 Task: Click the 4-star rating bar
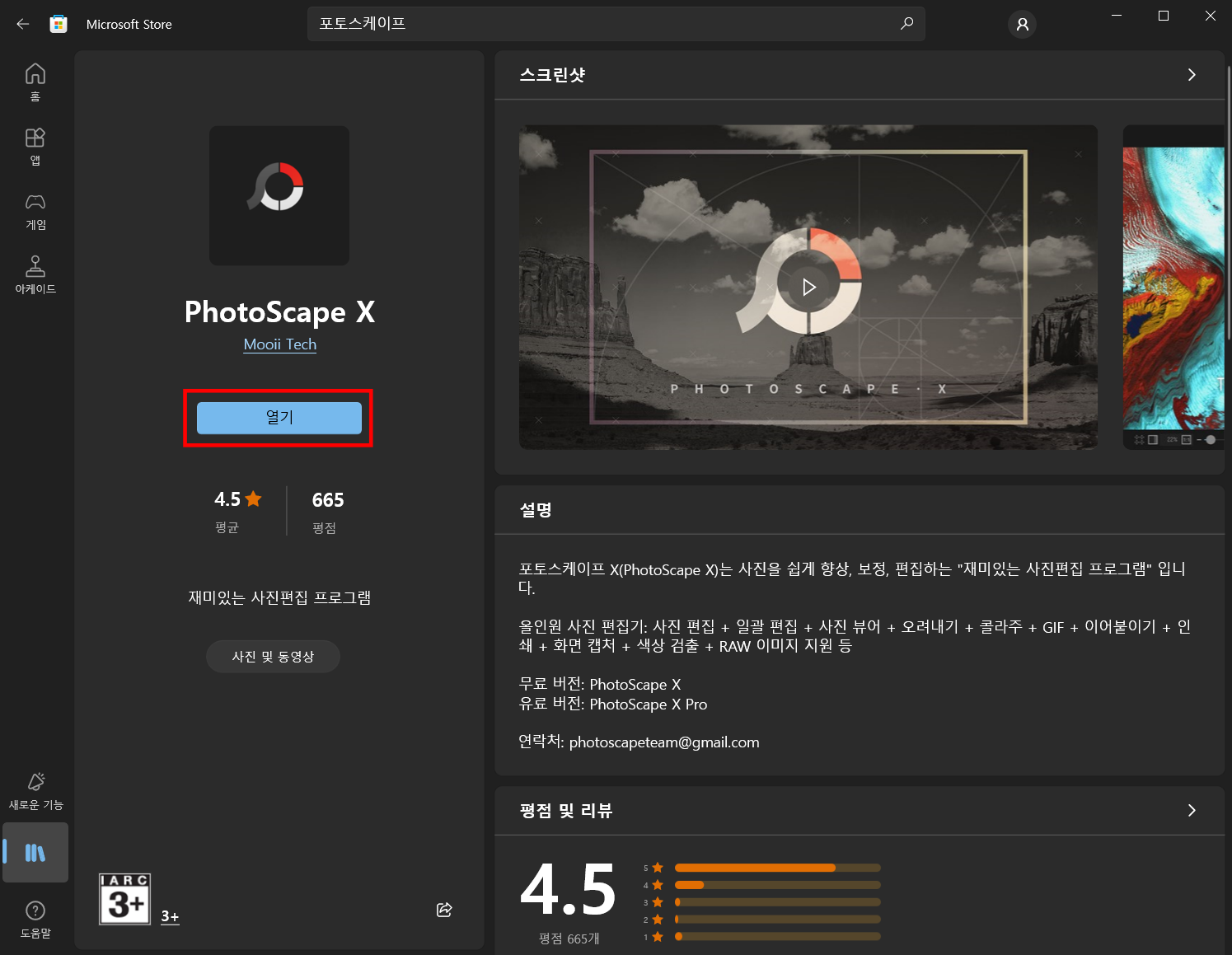click(x=777, y=885)
